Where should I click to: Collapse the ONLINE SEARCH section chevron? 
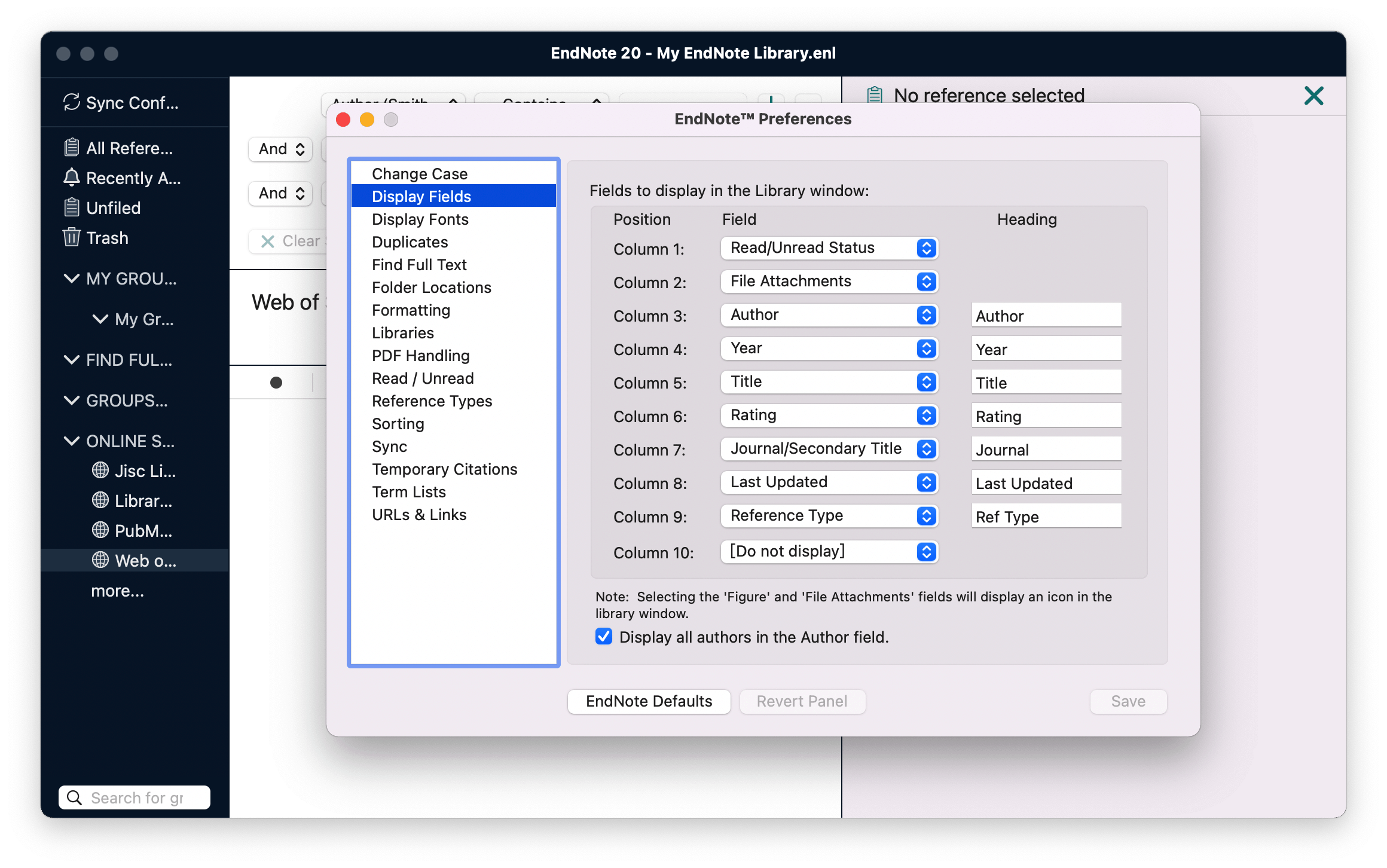point(71,441)
